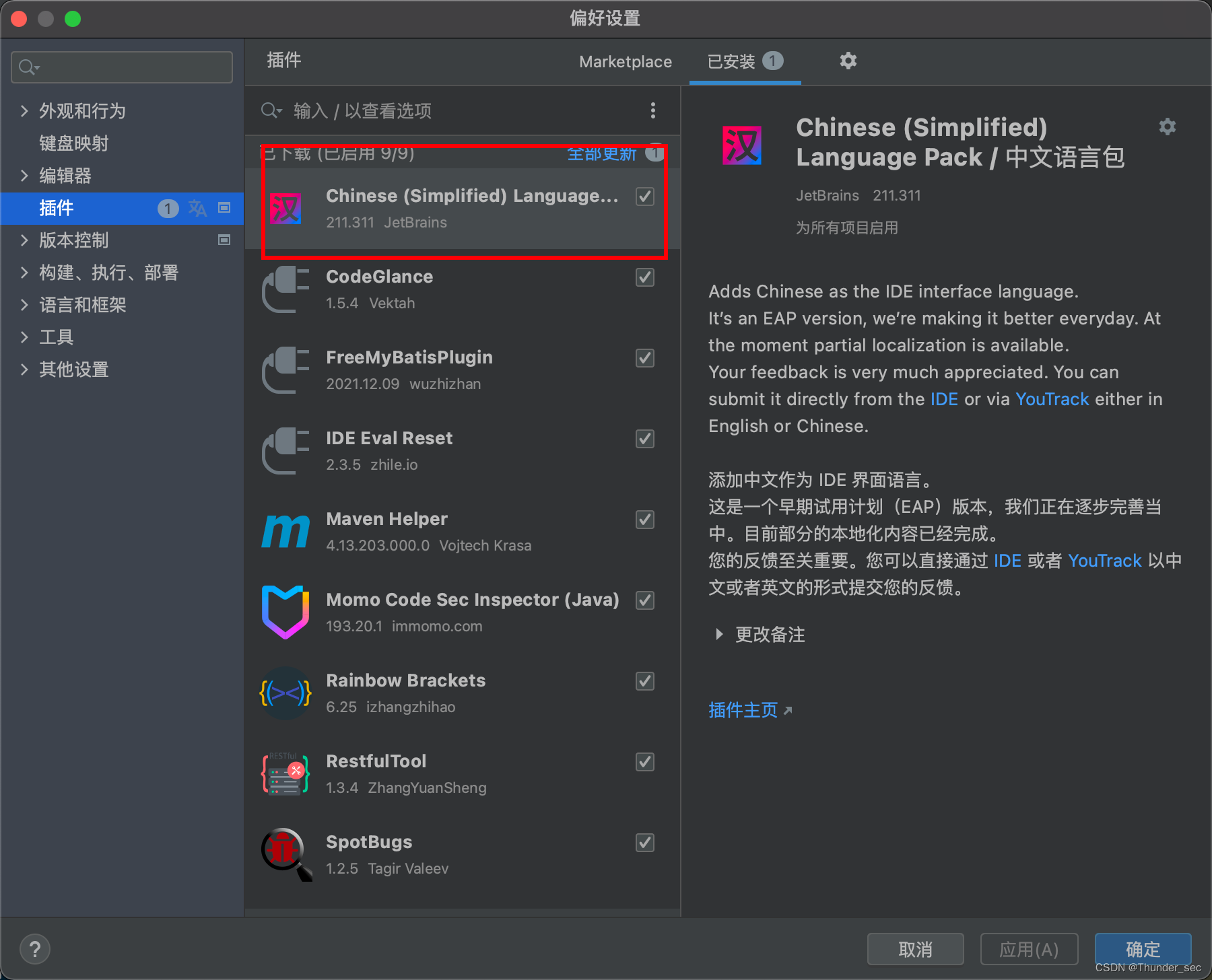Expand the 构建、执行、部署 section

pyautogui.click(x=24, y=273)
